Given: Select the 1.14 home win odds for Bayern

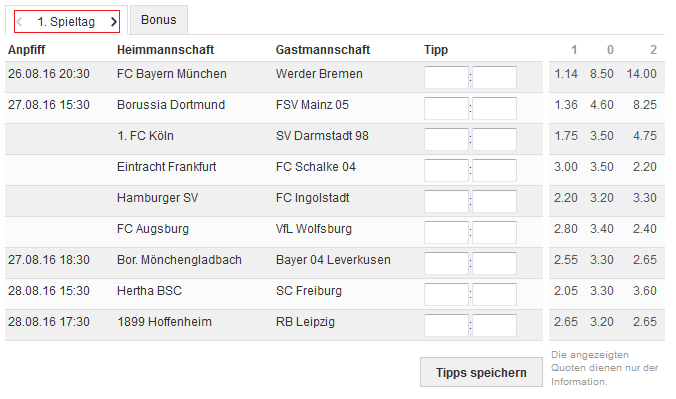Looking at the screenshot, I should click(x=566, y=74).
